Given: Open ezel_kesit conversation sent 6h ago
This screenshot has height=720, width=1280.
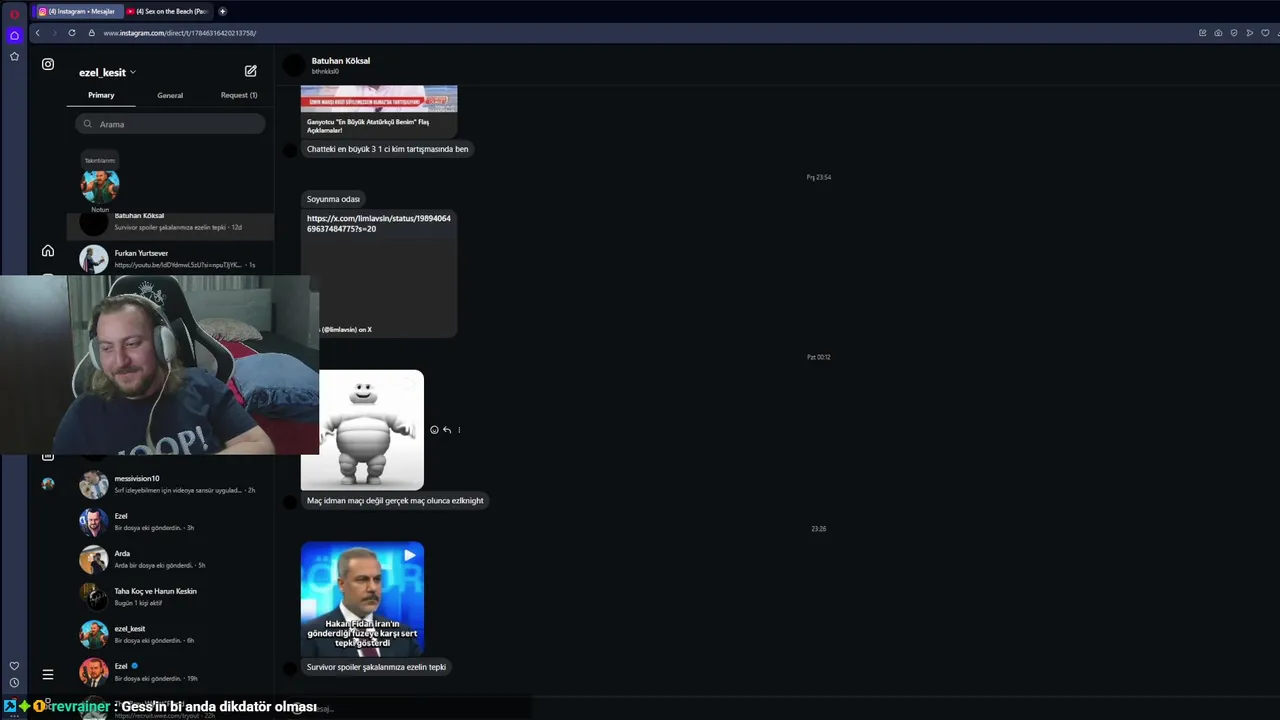Looking at the screenshot, I should (x=170, y=634).
